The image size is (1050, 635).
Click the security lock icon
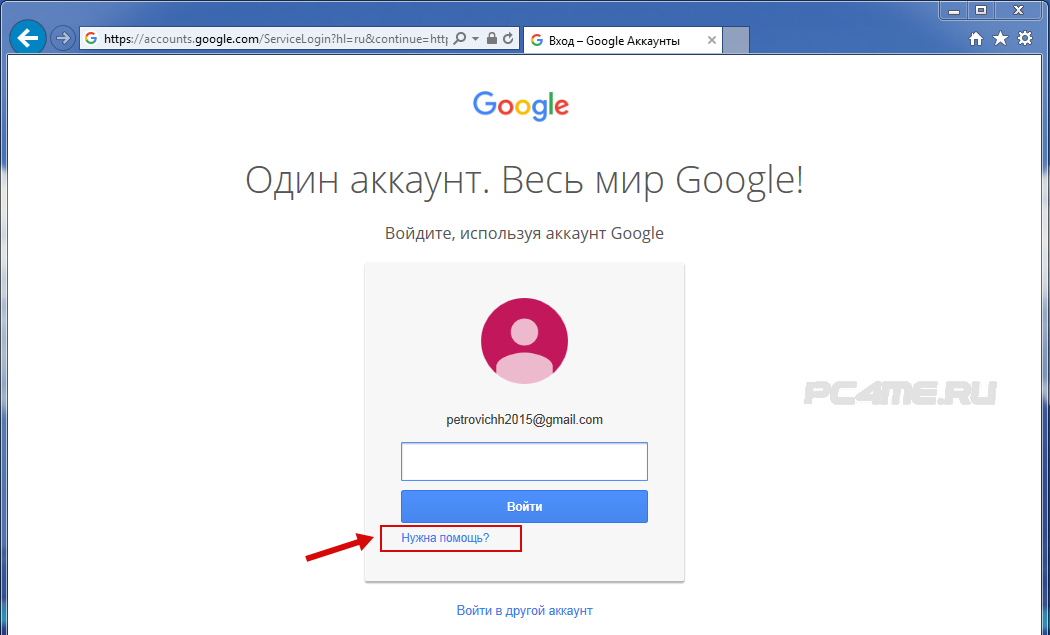tap(492, 39)
